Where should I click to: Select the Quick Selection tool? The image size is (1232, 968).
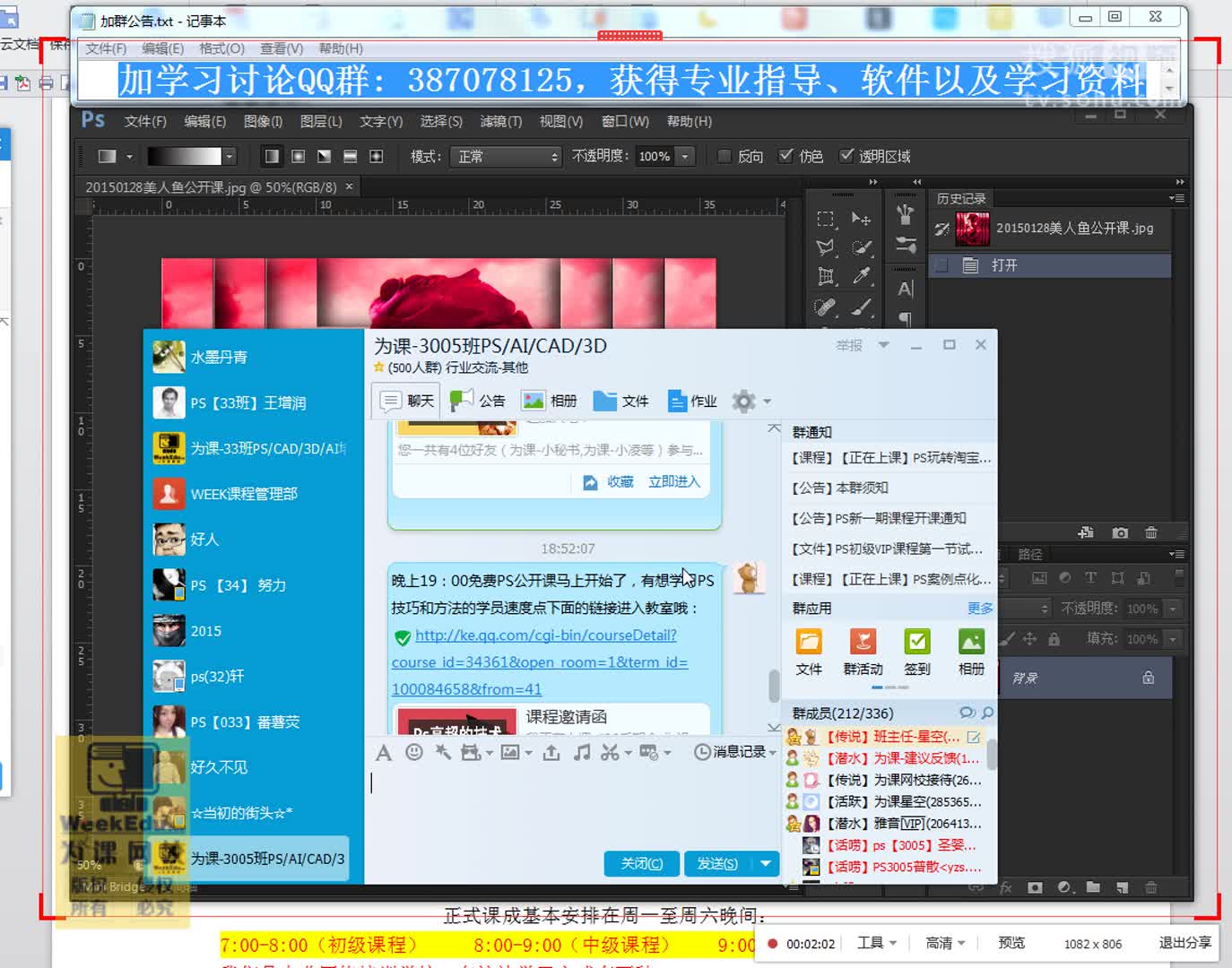[861, 247]
